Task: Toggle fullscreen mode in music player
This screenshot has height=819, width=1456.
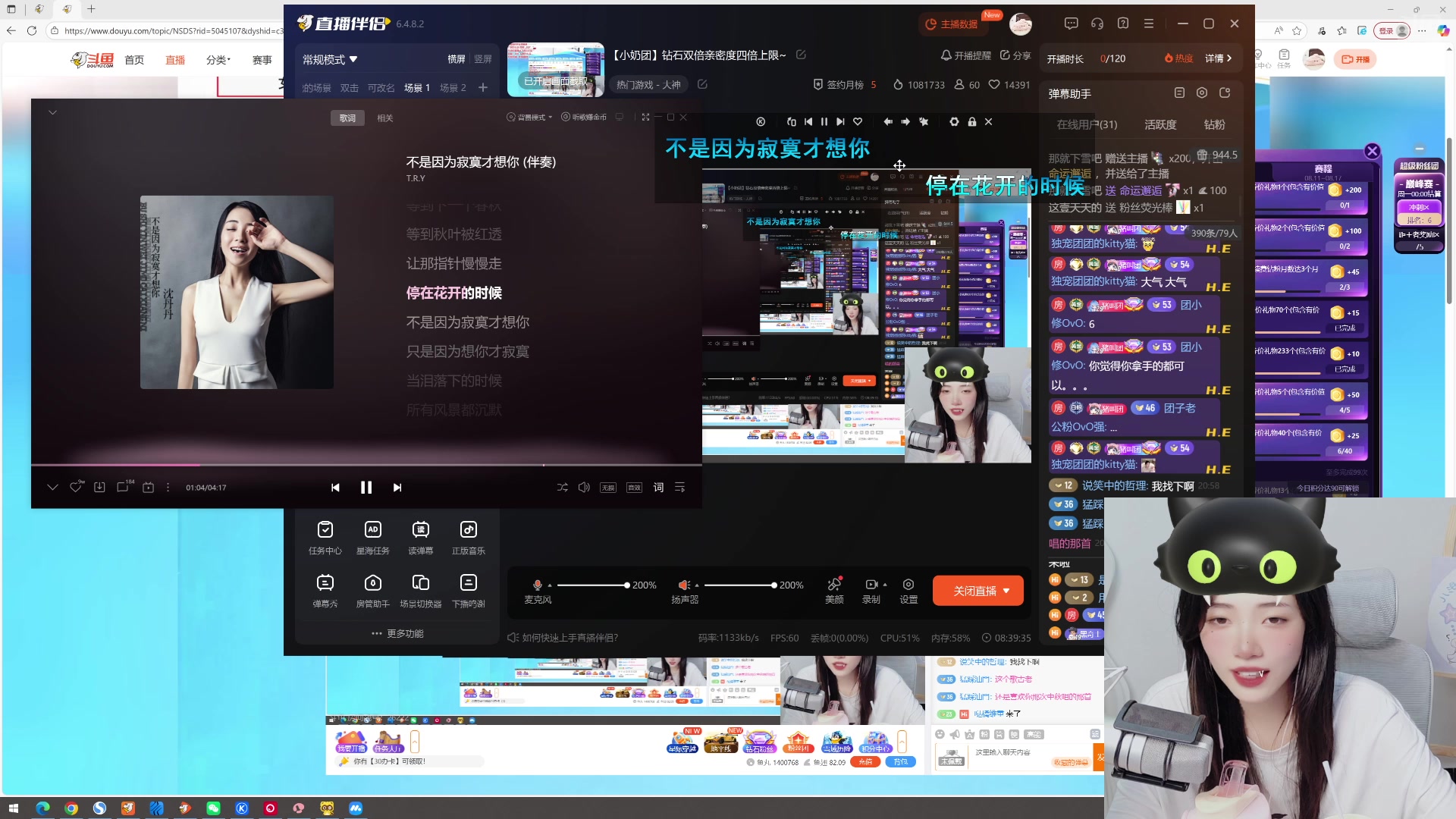Action: (645, 117)
